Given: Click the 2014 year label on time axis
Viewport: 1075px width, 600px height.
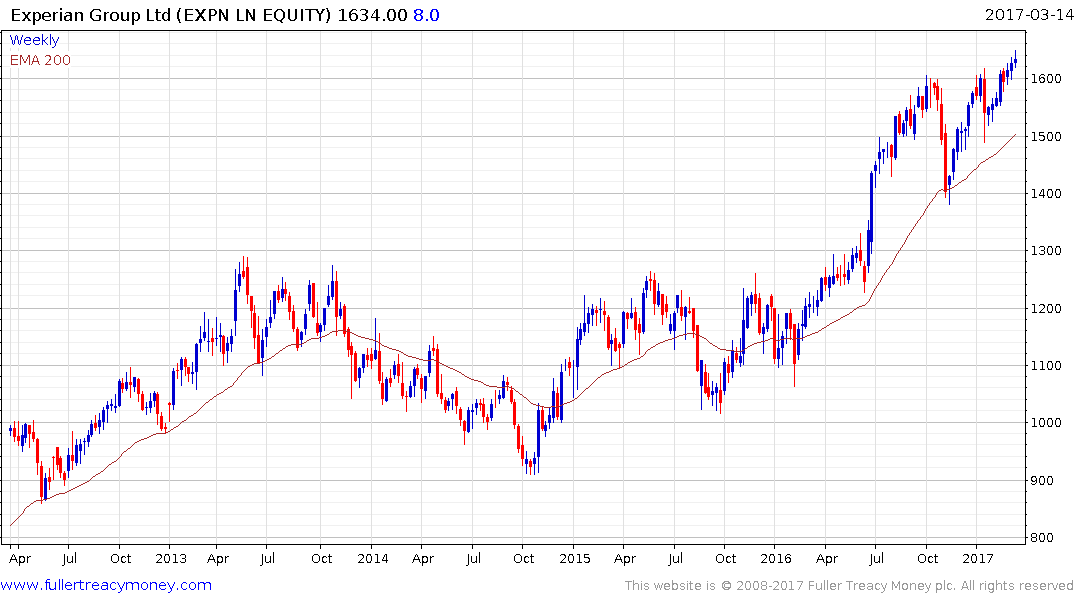Looking at the screenshot, I should (372, 558).
